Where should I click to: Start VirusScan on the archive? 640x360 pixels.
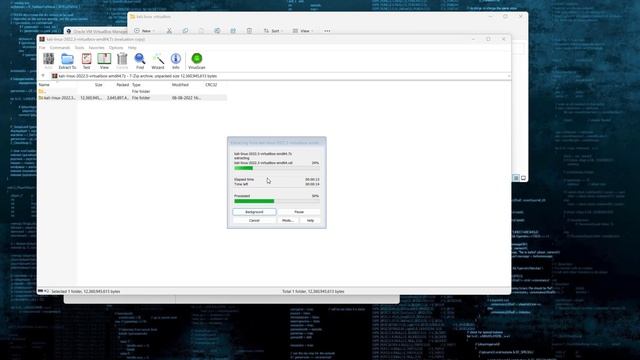[197, 61]
